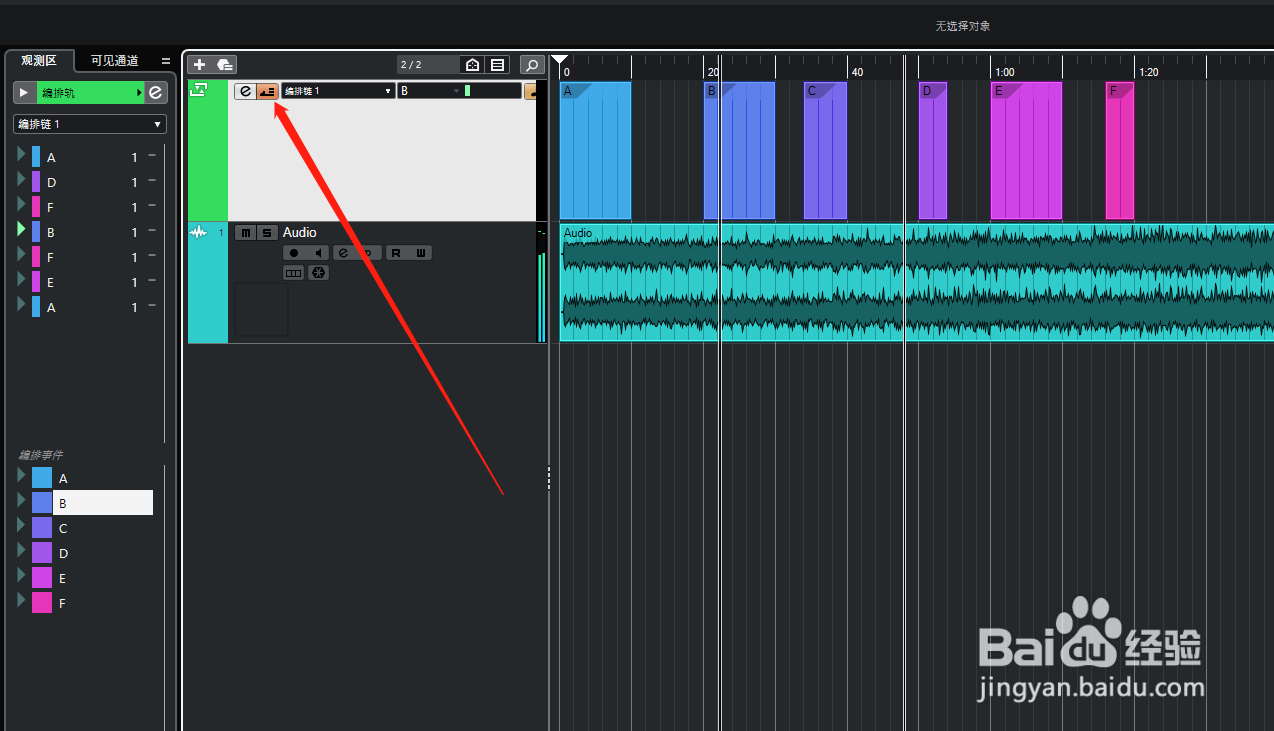The image size is (1274, 731).
Task: Click play triangle of E in arranger chain
Action: (x=21, y=280)
